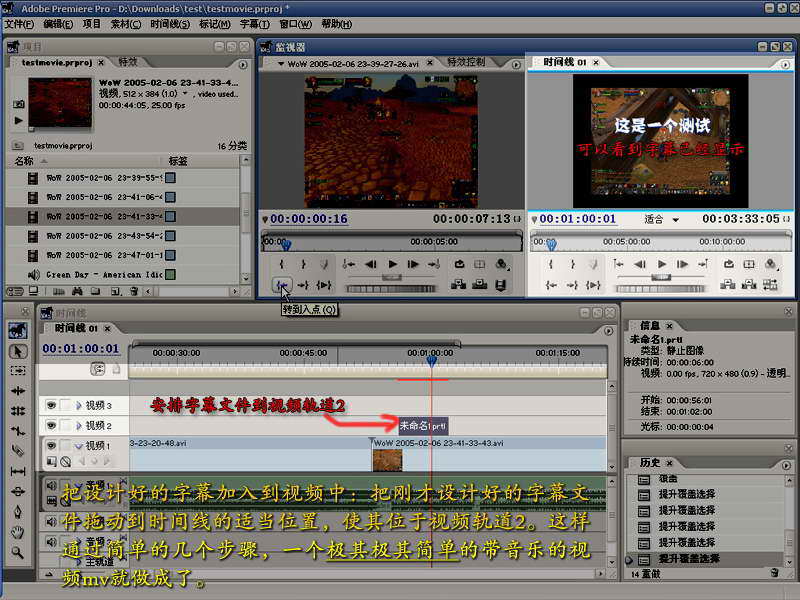Play the clip in the source monitor
The width and height of the screenshot is (800, 600).
(392, 264)
